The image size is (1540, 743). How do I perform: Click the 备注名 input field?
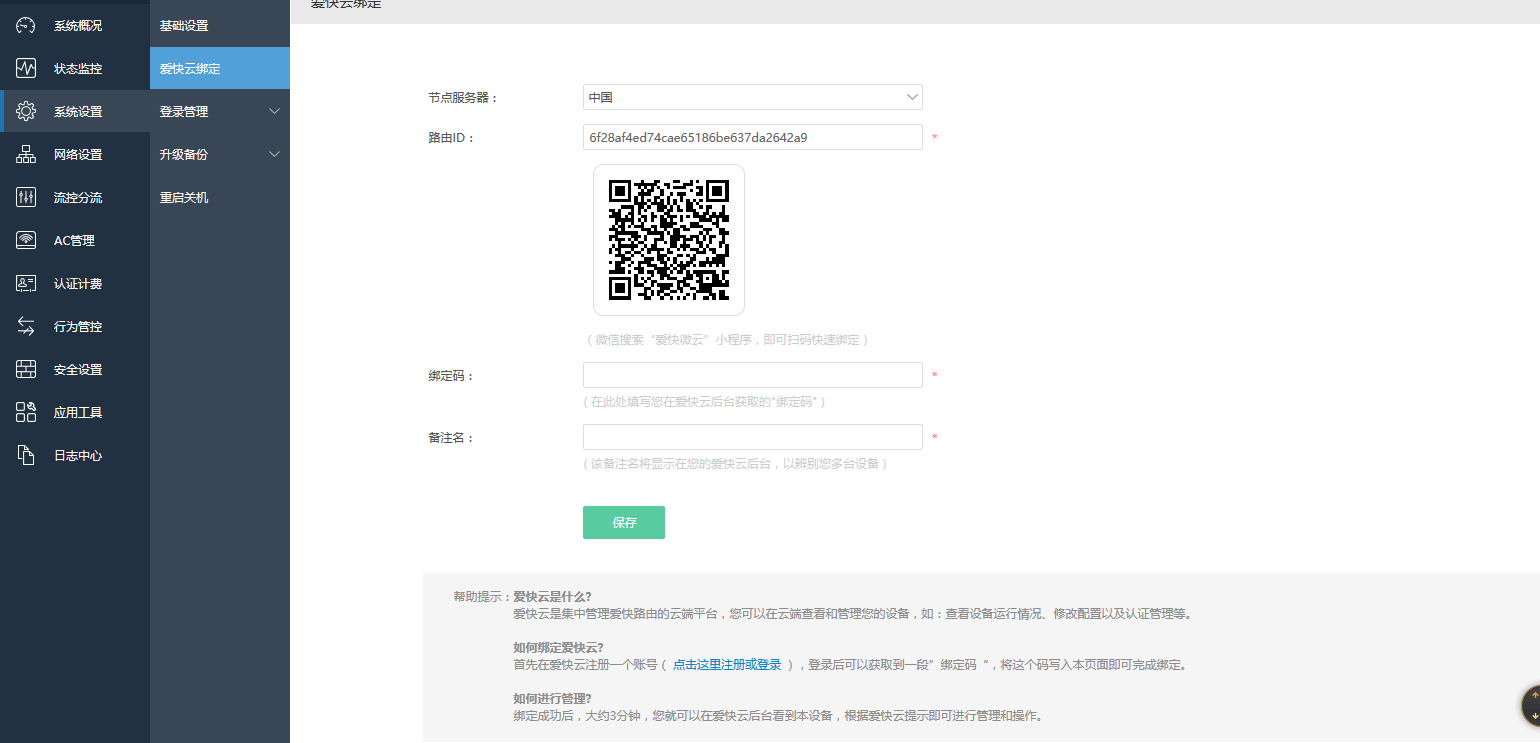coord(753,437)
